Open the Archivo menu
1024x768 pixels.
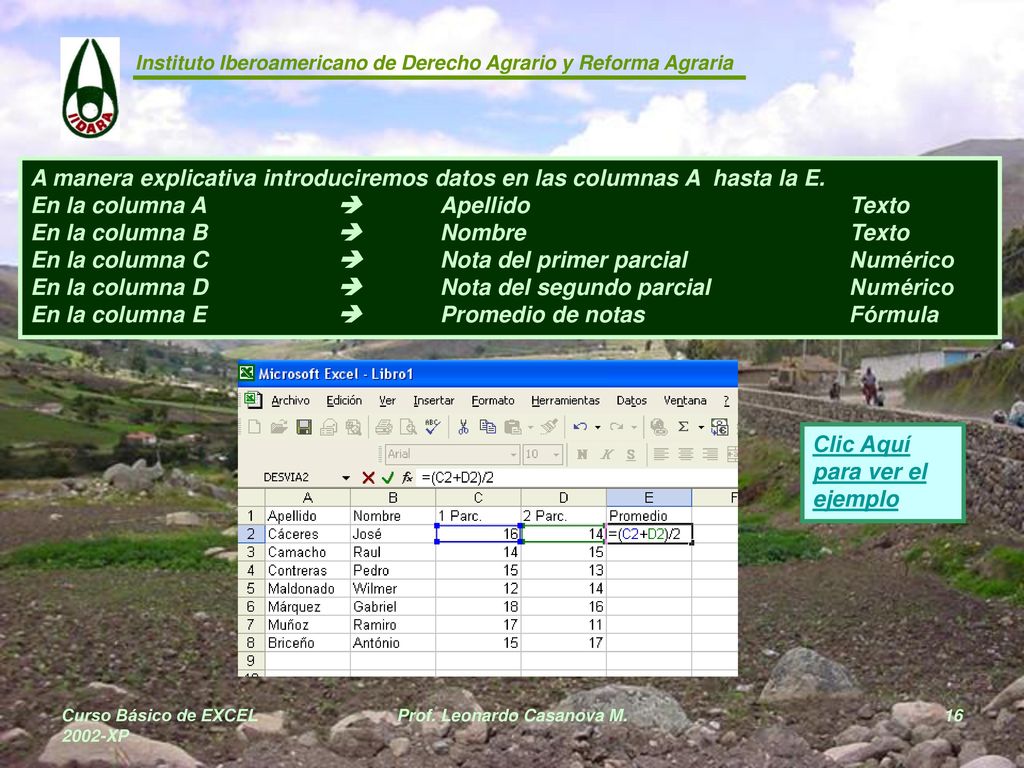[x=291, y=400]
